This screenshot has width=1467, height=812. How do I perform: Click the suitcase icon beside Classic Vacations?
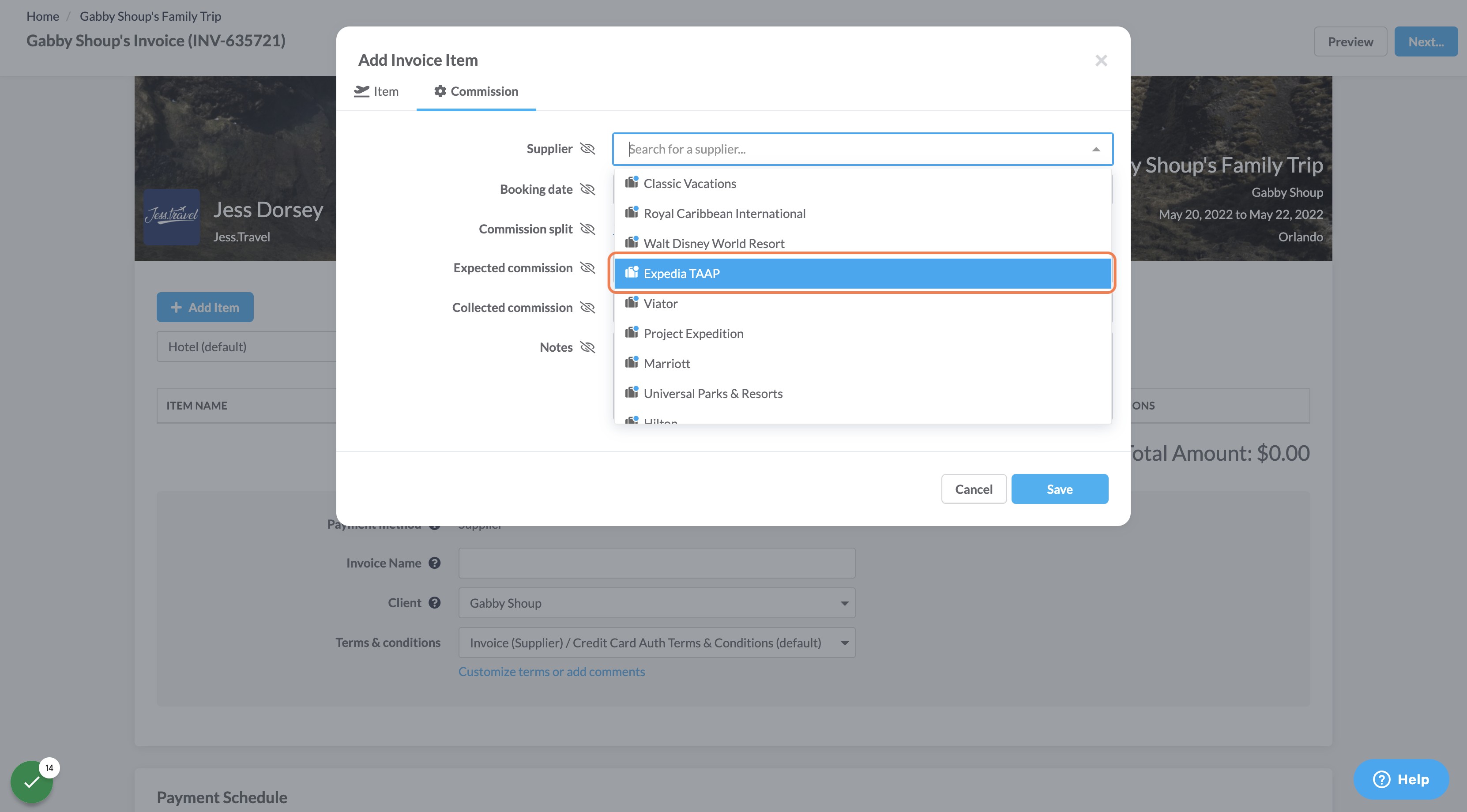(x=632, y=182)
